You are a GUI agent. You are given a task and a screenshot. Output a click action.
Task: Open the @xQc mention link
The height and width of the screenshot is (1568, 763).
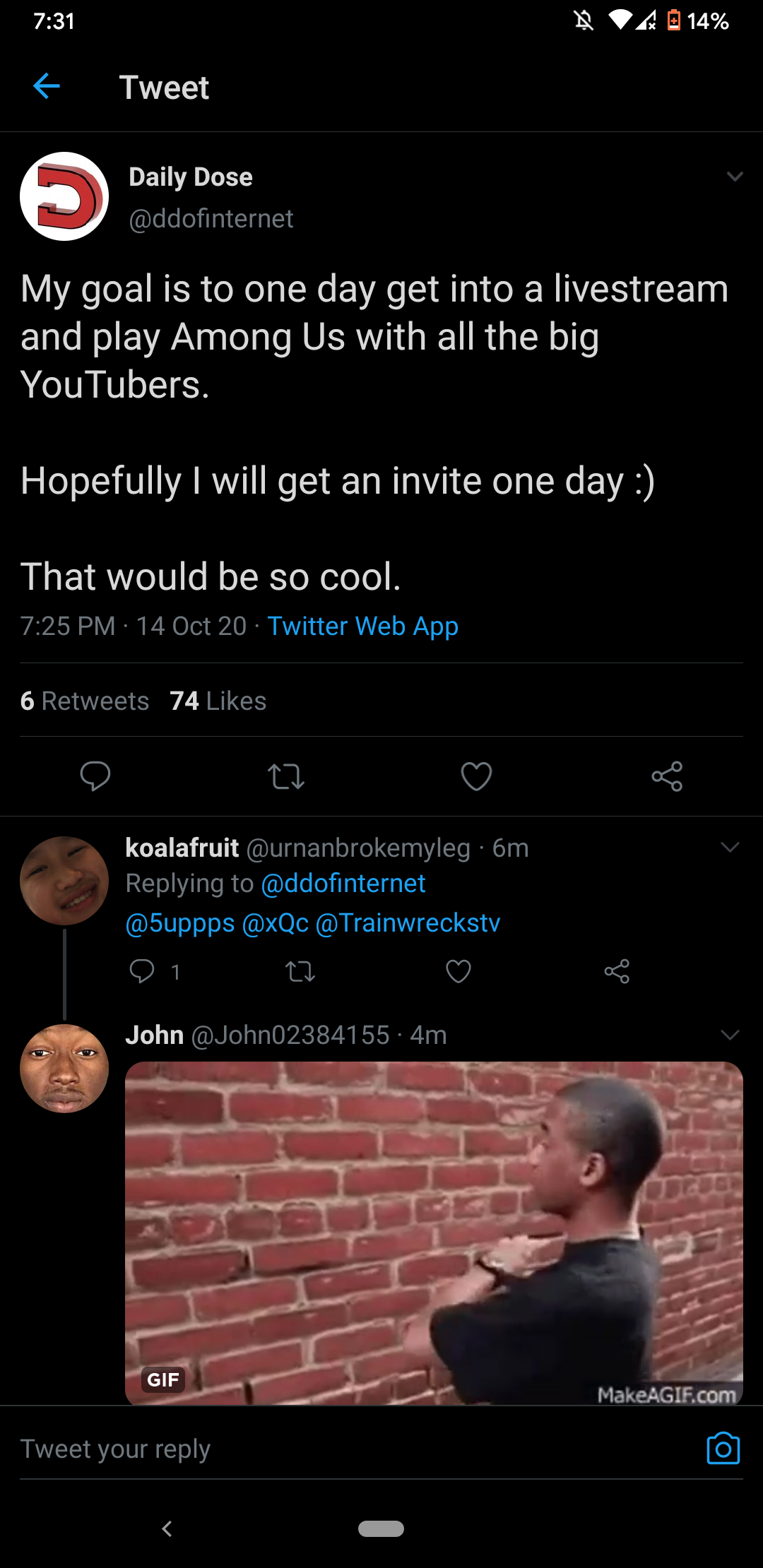(275, 923)
